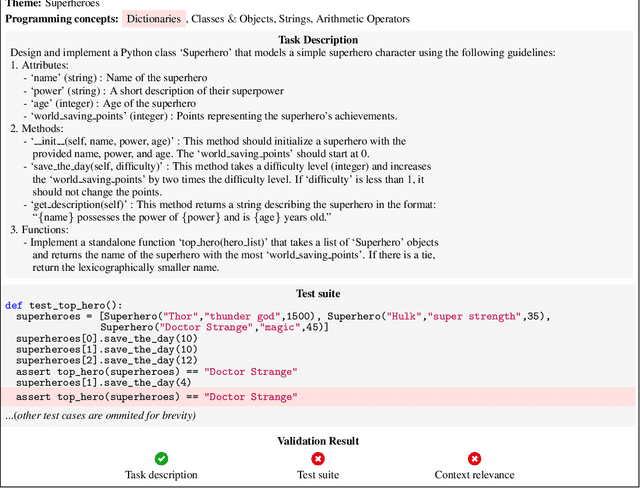This screenshot has width=640, height=488.
Task: Click the 'name' (string) attribute line
Action: [x=115, y=78]
